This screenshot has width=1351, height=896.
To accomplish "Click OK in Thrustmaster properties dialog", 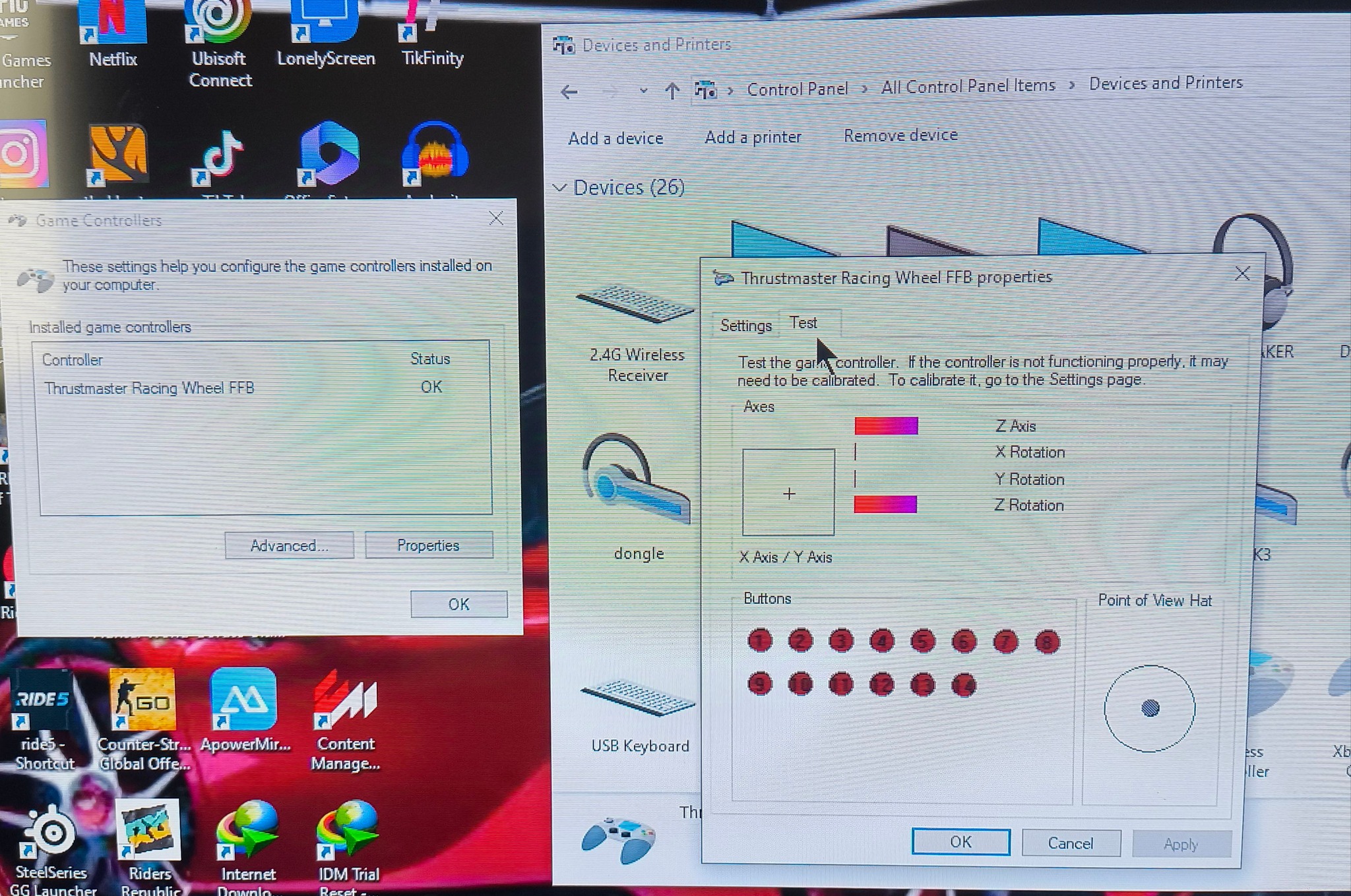I will click(x=960, y=842).
